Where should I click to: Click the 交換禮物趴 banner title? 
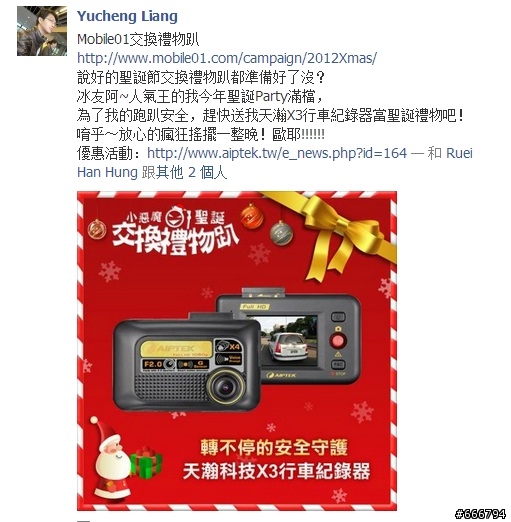click(x=175, y=239)
